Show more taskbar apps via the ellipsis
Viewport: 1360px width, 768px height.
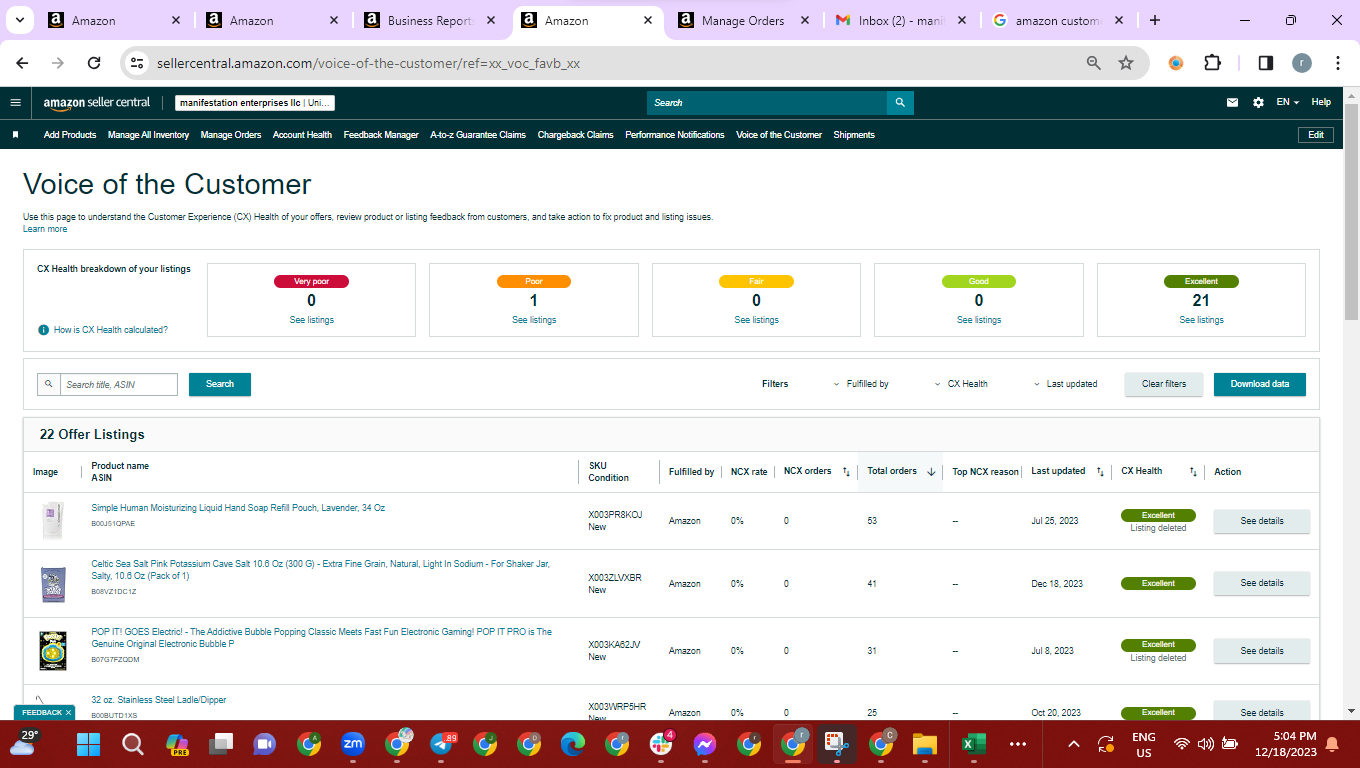coord(1018,744)
